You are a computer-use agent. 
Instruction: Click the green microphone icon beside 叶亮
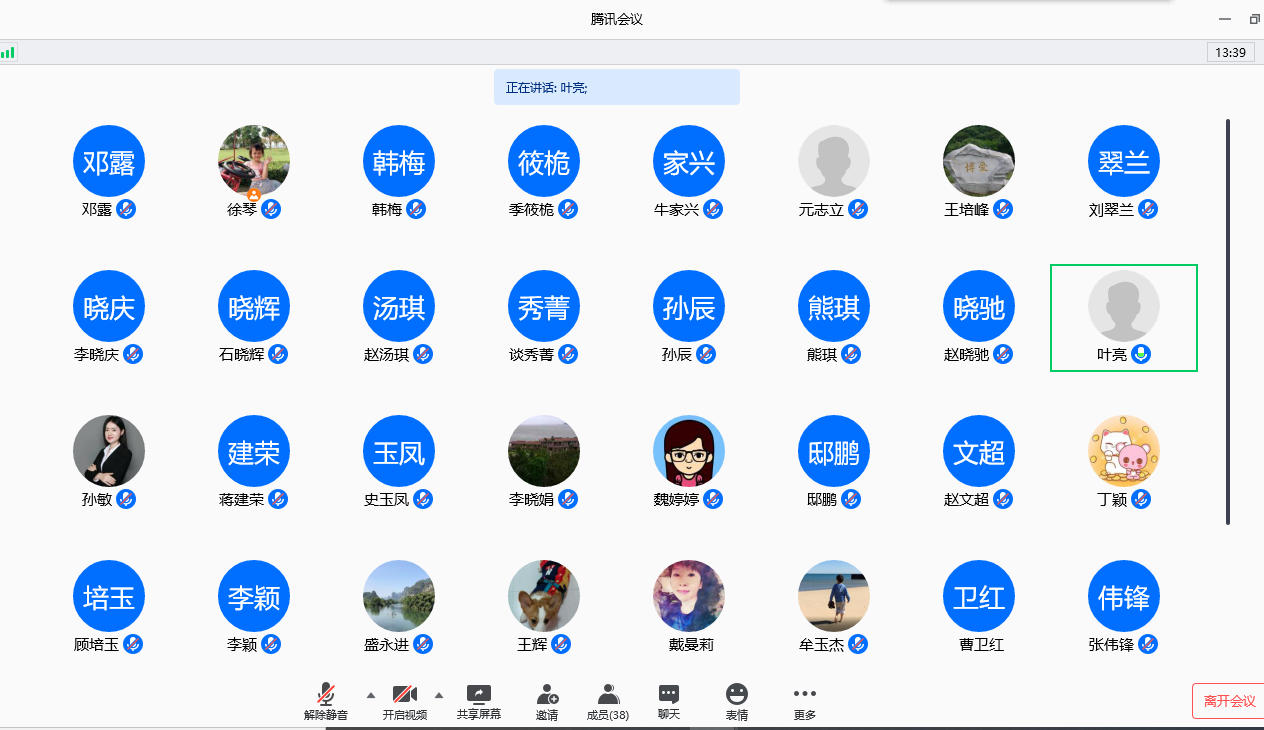[1141, 354]
